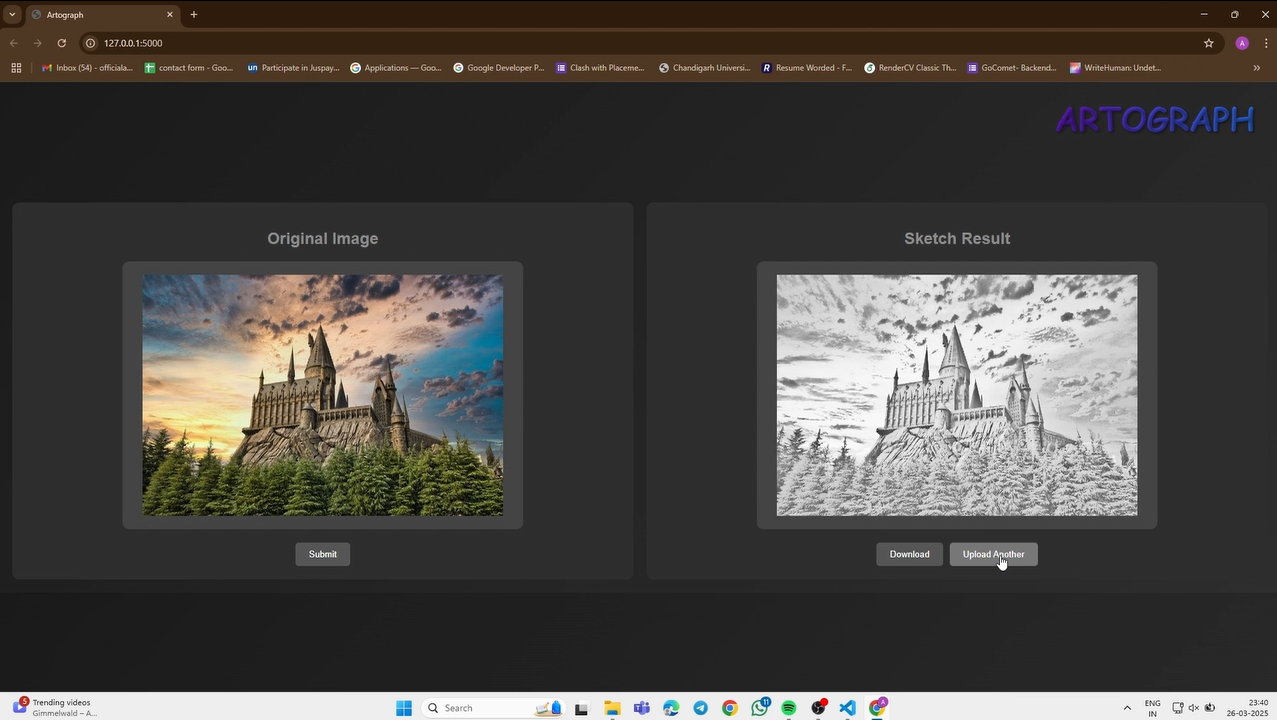1277x720 pixels.
Task: Open the clock and date panel
Action: point(1245,708)
